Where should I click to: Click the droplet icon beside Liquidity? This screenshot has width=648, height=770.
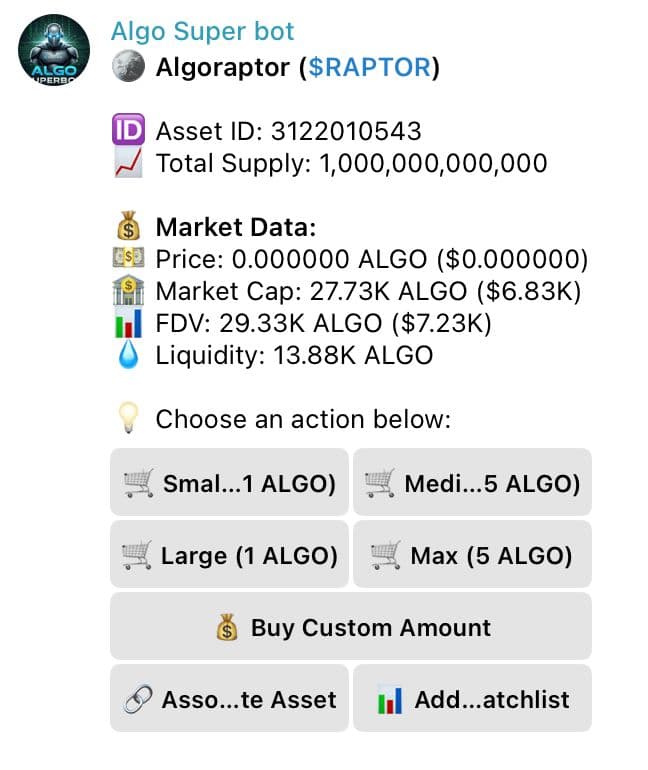tap(127, 355)
